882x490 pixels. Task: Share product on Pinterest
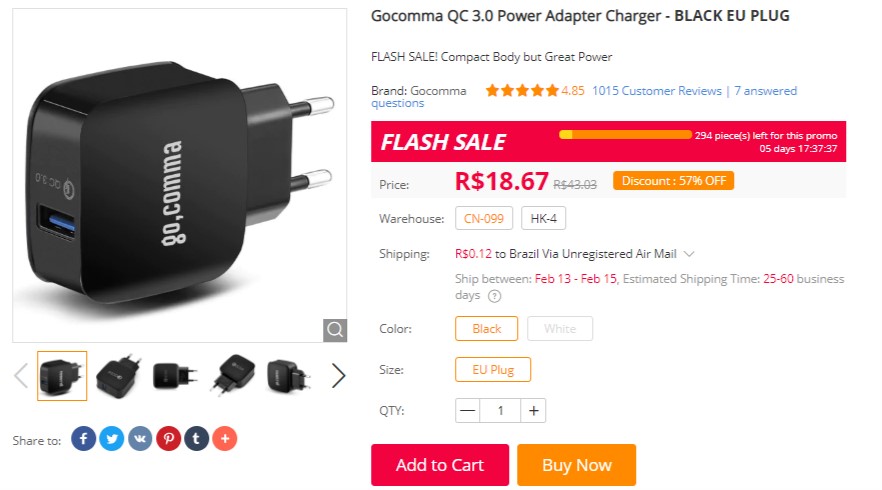(x=168, y=438)
